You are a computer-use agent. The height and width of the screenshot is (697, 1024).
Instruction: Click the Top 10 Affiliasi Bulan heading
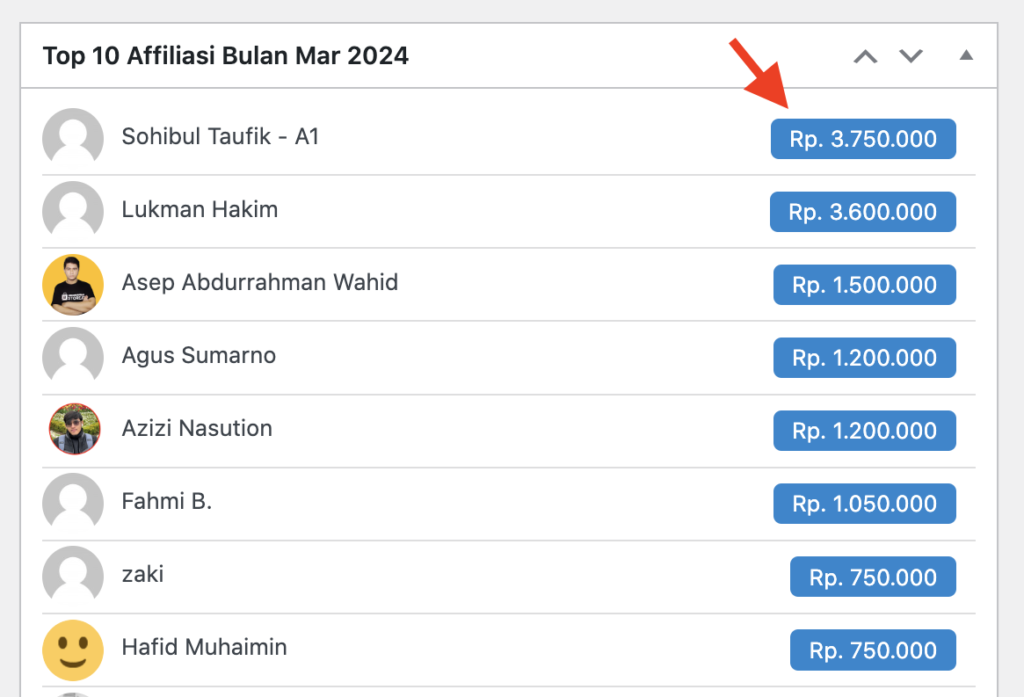click(225, 56)
